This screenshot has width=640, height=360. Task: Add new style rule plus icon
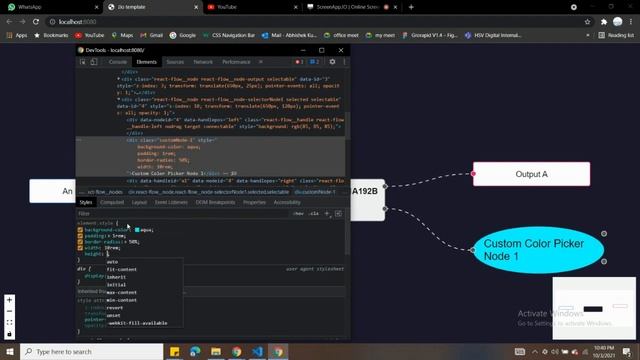point(327,213)
